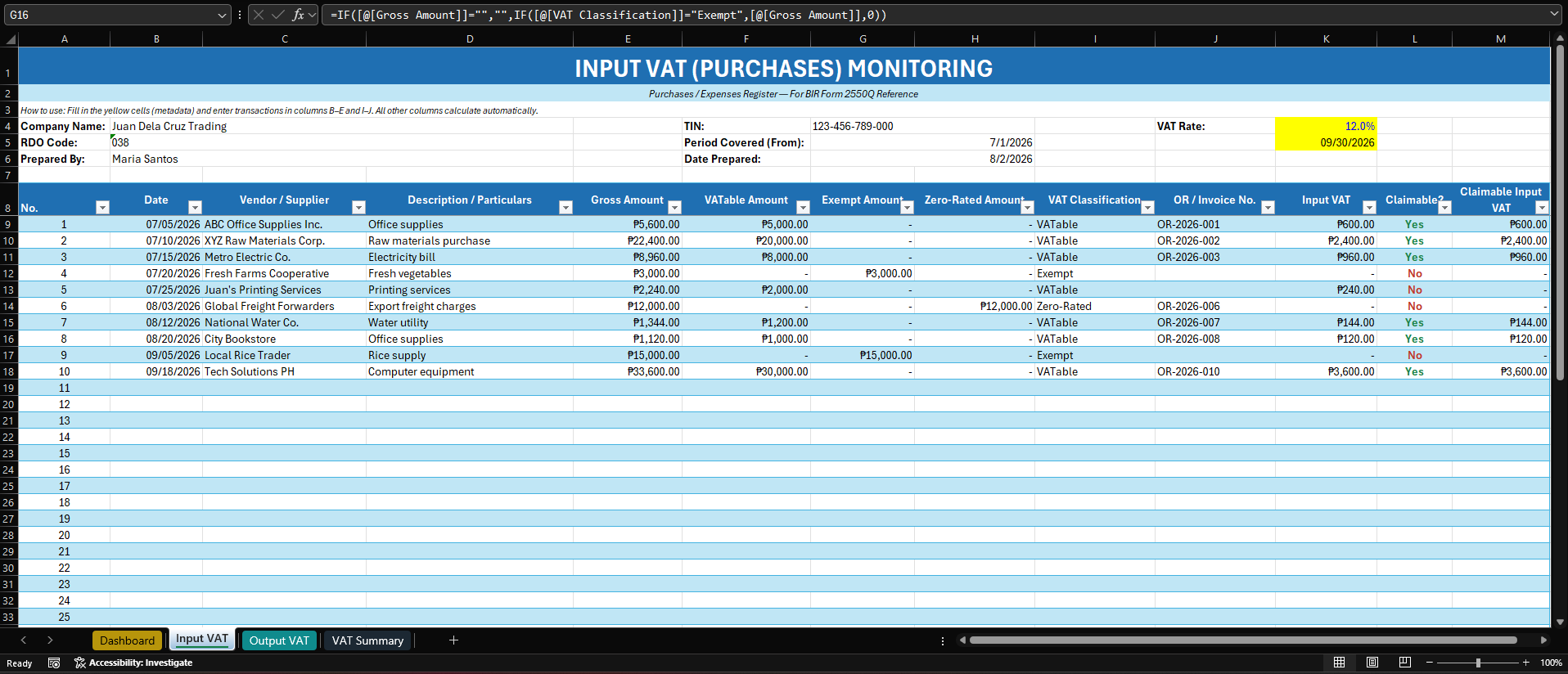Cancel the formula entry with the X icon
1568x674 pixels.
point(259,15)
